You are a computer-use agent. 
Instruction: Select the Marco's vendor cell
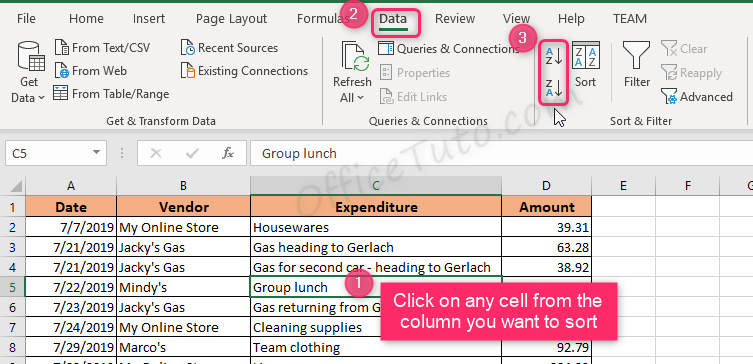click(x=183, y=347)
